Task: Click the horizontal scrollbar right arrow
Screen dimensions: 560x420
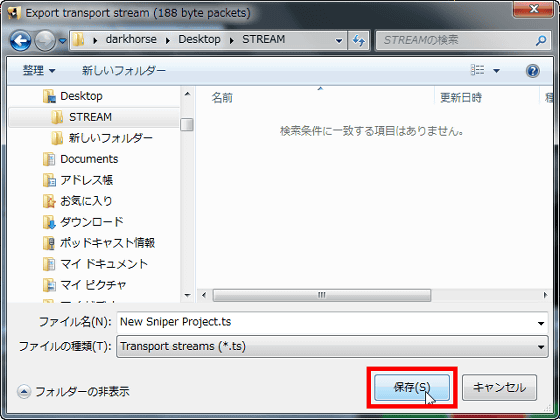Action: [545, 295]
